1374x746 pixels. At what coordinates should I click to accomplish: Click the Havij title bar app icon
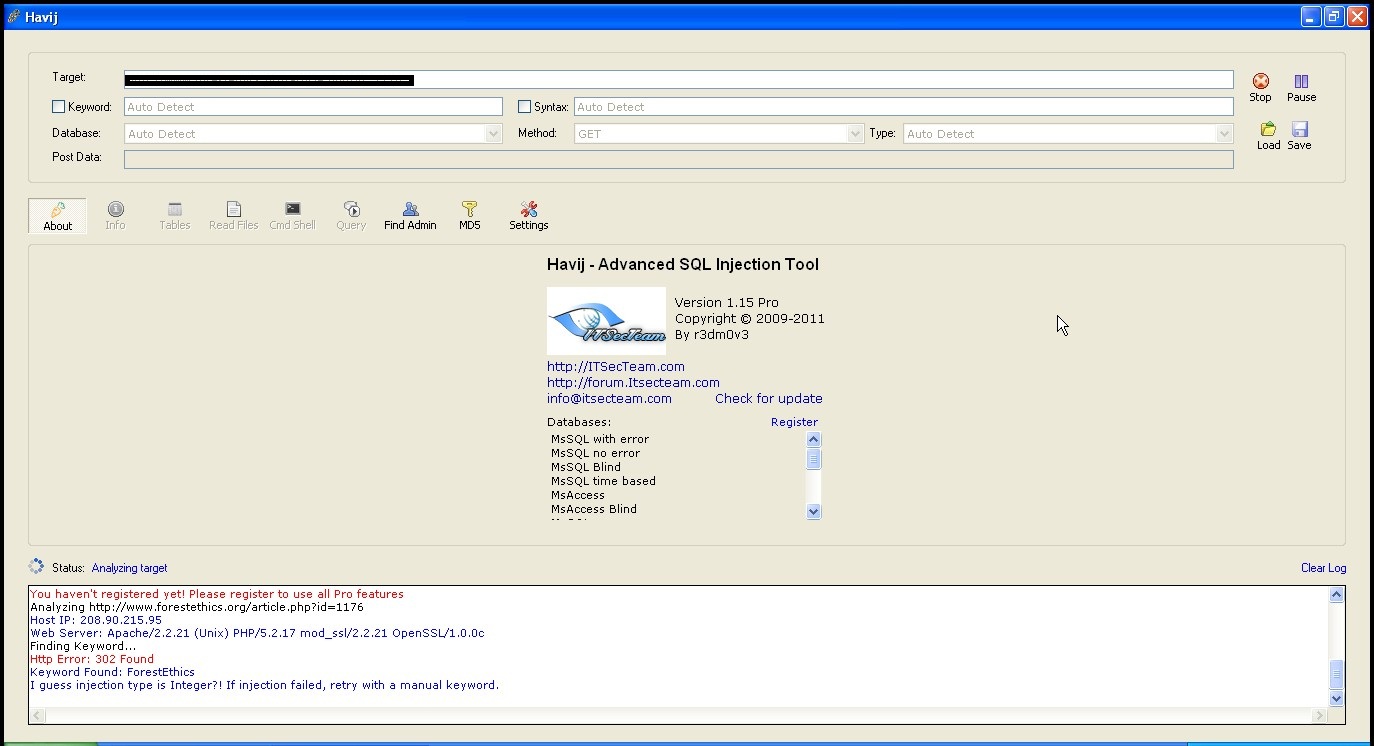pyautogui.click(x=13, y=17)
